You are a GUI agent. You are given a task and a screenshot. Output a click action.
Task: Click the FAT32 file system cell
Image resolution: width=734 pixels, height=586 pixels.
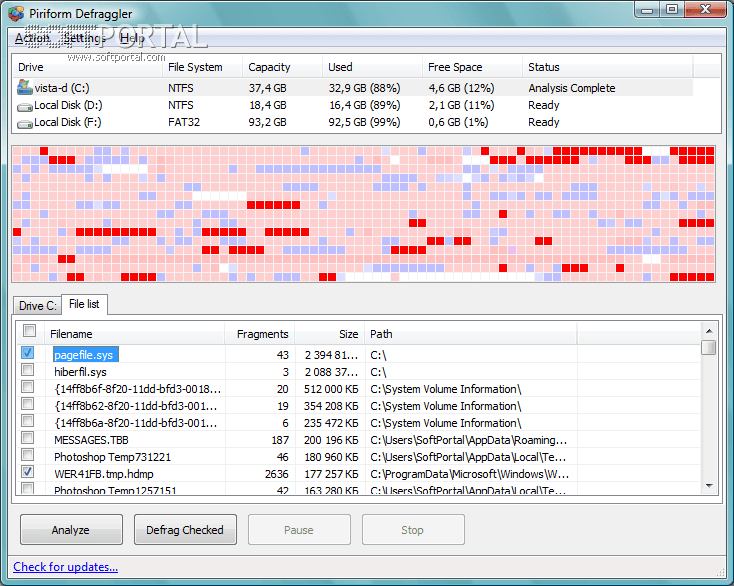point(184,122)
